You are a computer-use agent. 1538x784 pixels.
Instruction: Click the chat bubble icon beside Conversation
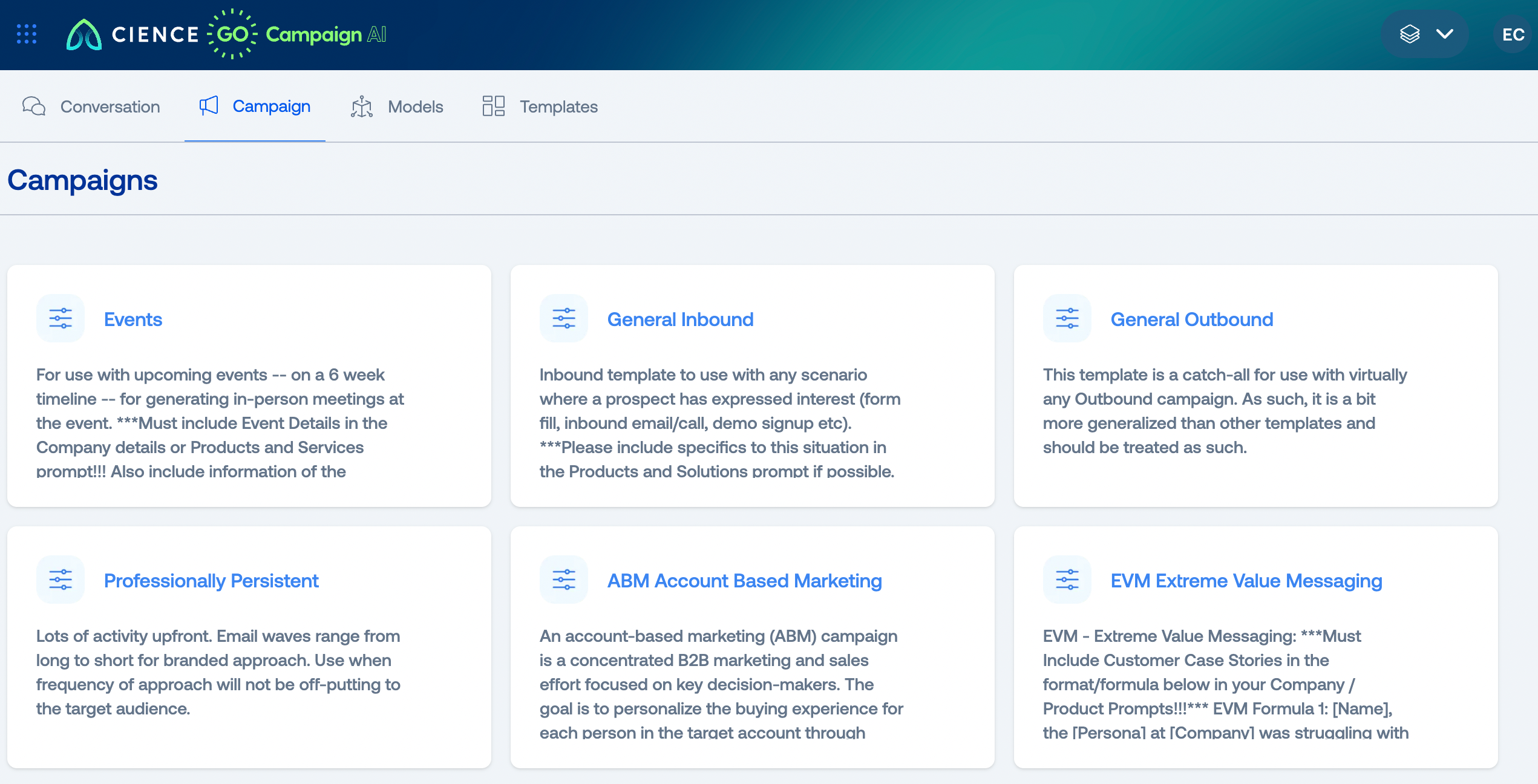pos(34,106)
